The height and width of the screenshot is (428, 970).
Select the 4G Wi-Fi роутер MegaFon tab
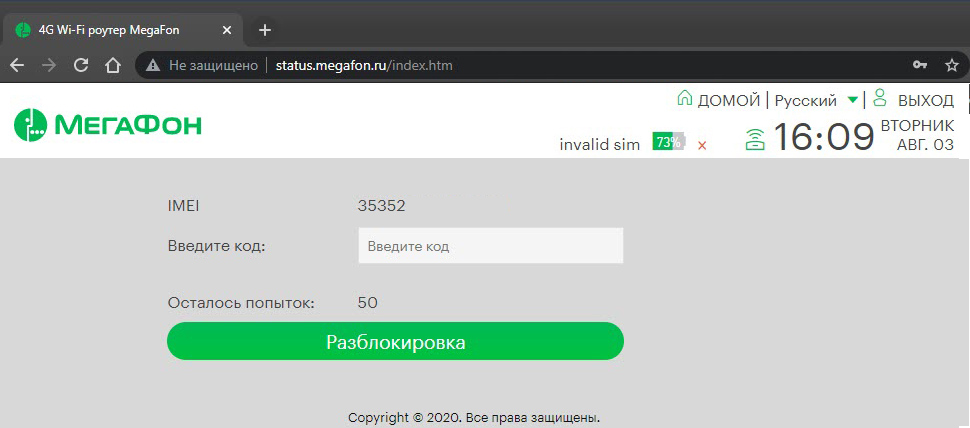click(x=122, y=30)
